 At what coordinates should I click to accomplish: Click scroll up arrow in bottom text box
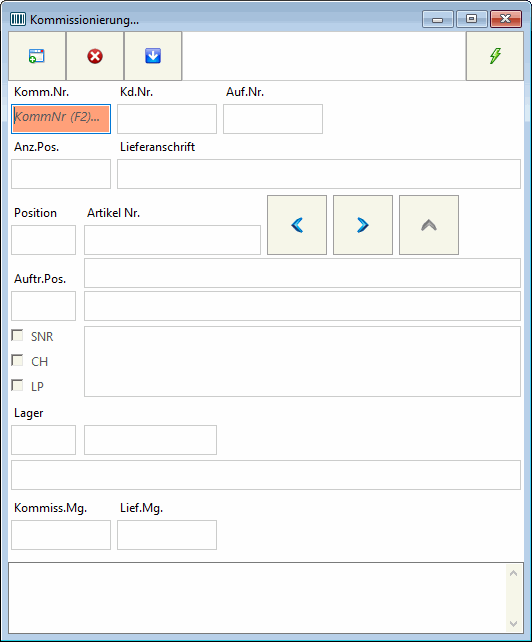click(514, 573)
